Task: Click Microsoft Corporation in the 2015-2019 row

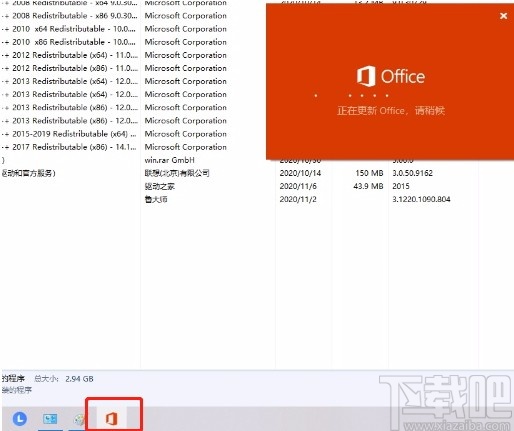Action: pyautogui.click(x=185, y=134)
